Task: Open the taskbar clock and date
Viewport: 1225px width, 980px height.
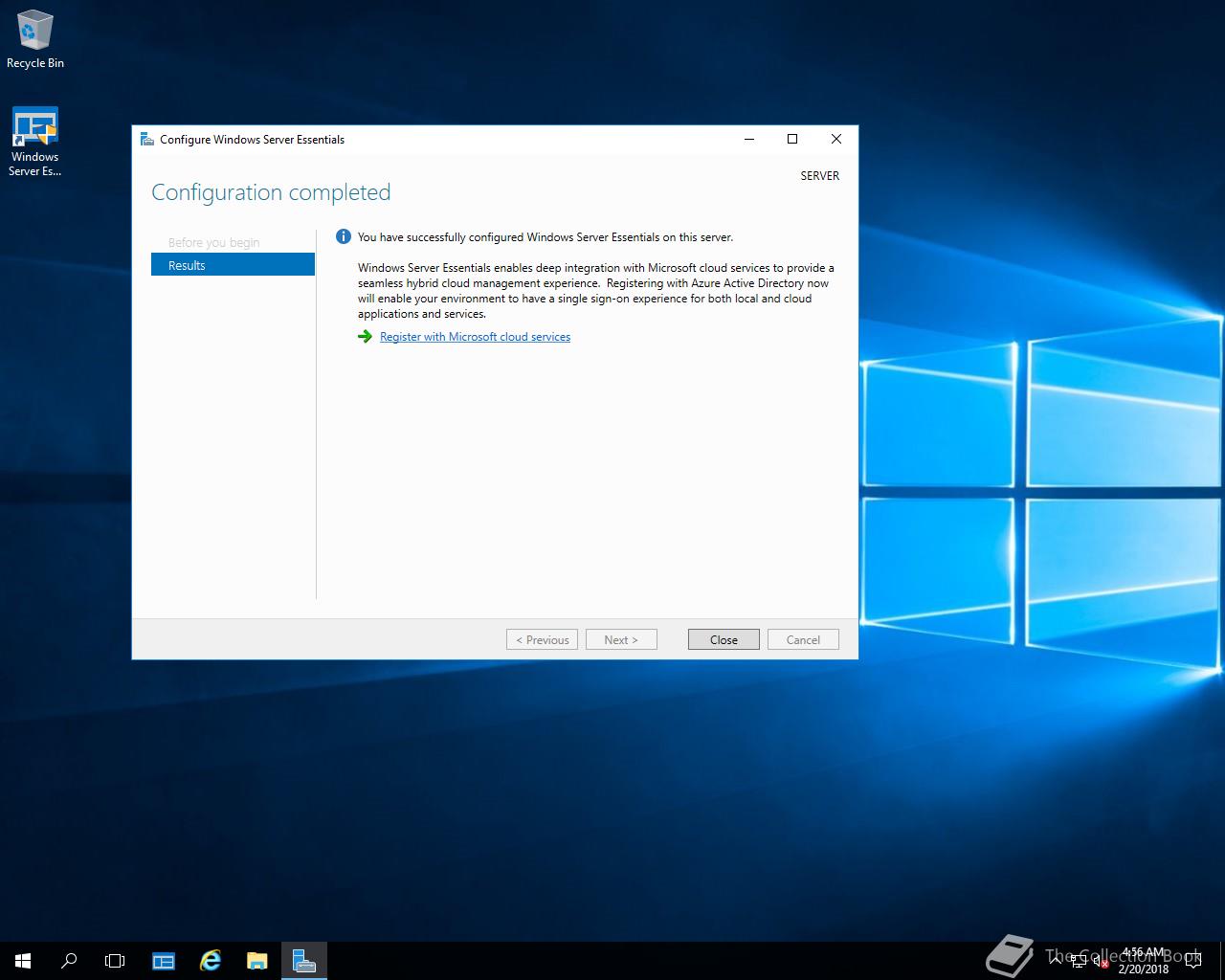Action: pos(1144,961)
